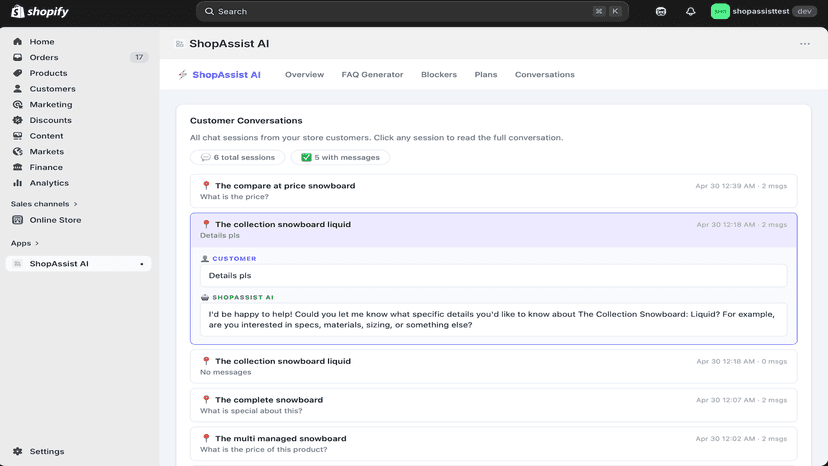Click pin icon of the complete snowboard

[x=206, y=400]
